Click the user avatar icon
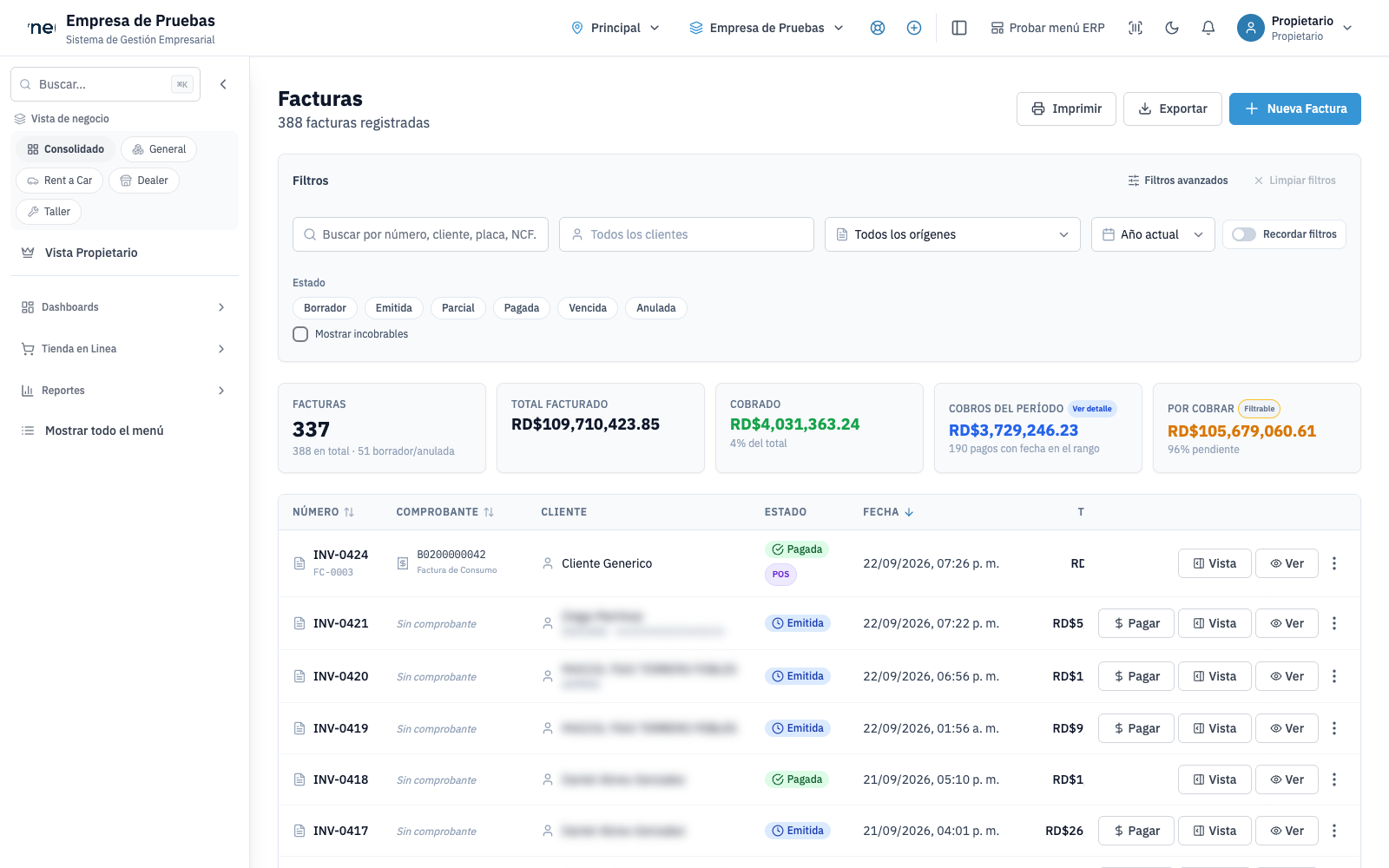1389x868 pixels. (1250, 28)
